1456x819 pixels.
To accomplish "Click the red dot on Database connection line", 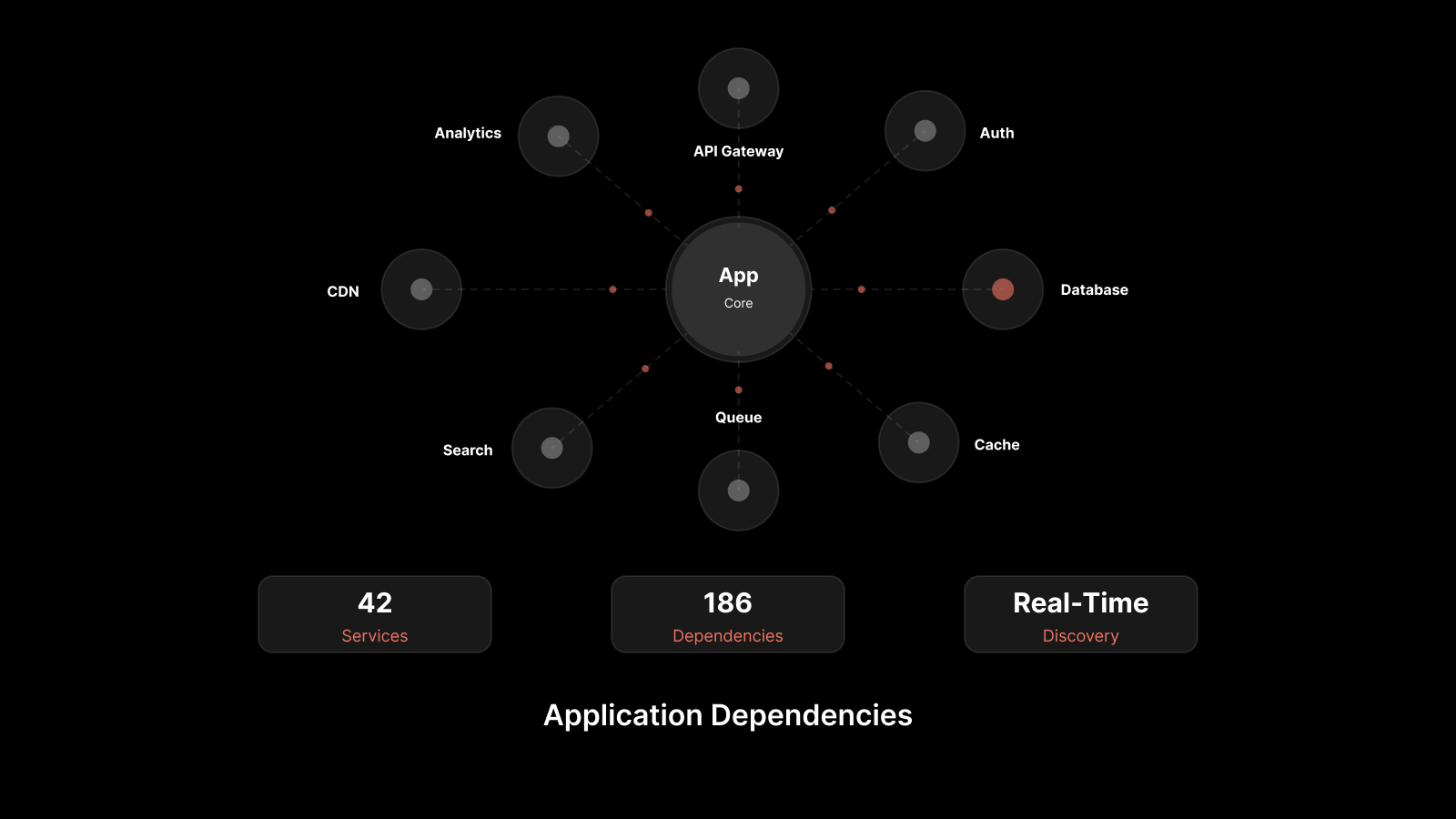I will pos(861,289).
